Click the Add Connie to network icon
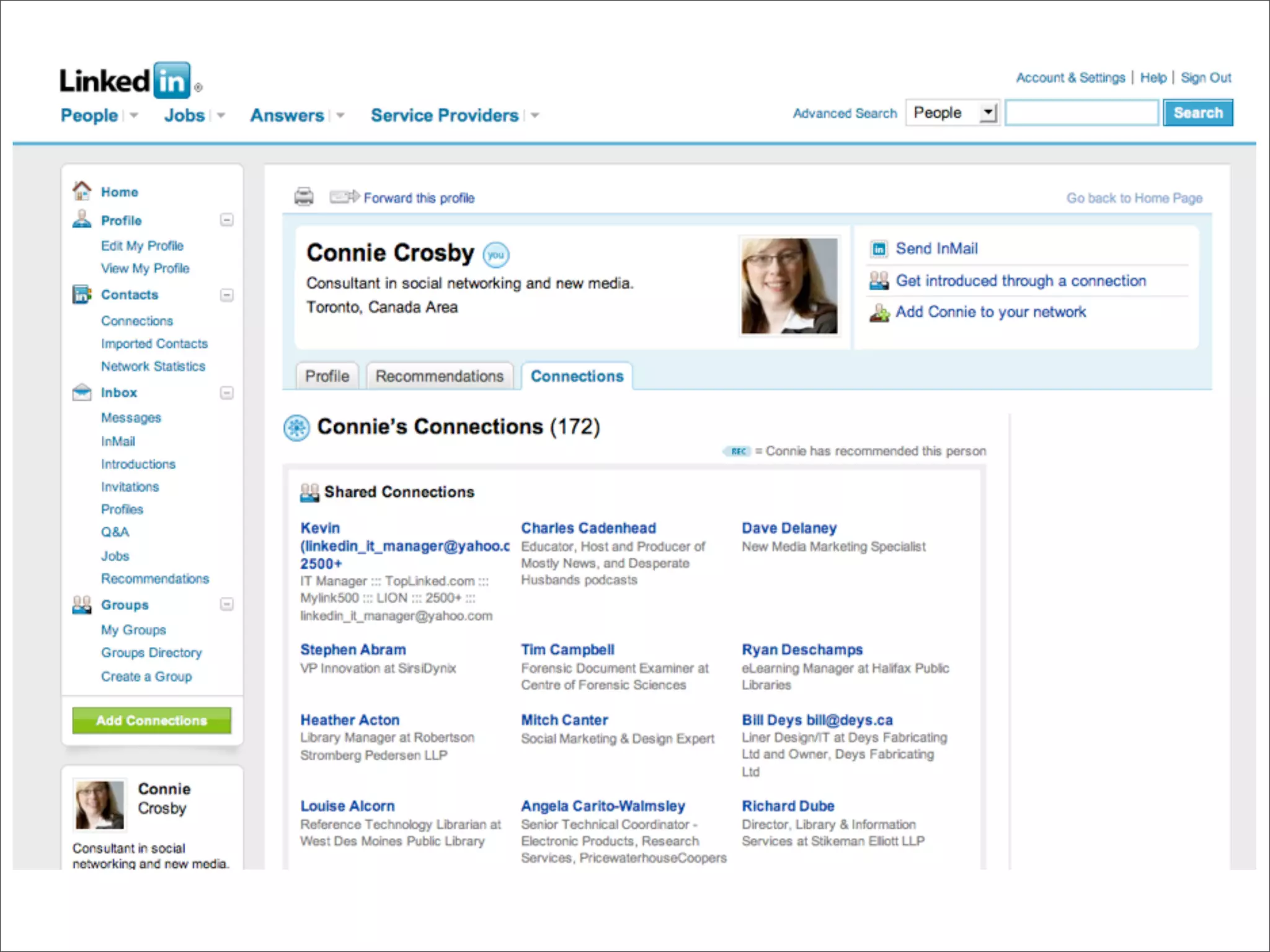Image resolution: width=1270 pixels, height=952 pixels. (879, 312)
